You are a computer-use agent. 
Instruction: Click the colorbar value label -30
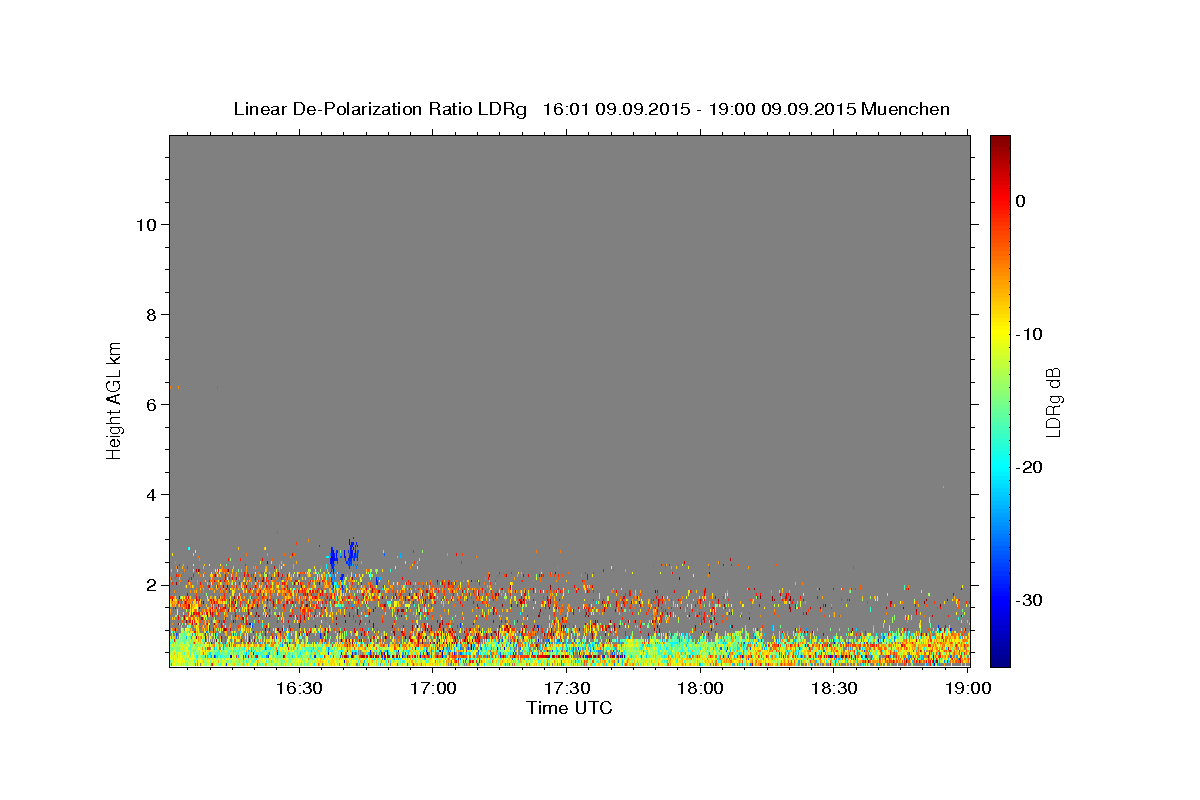tap(1029, 600)
